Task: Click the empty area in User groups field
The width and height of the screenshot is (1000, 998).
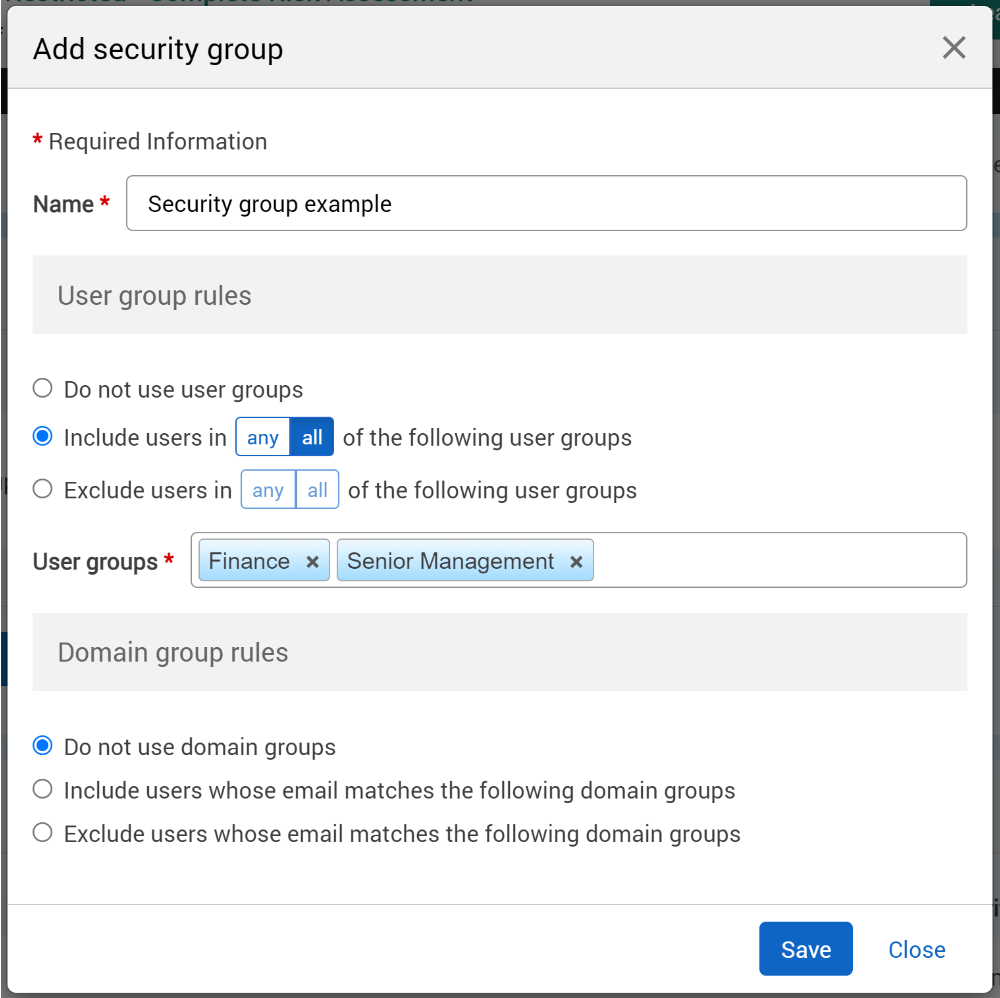Action: tap(780, 561)
